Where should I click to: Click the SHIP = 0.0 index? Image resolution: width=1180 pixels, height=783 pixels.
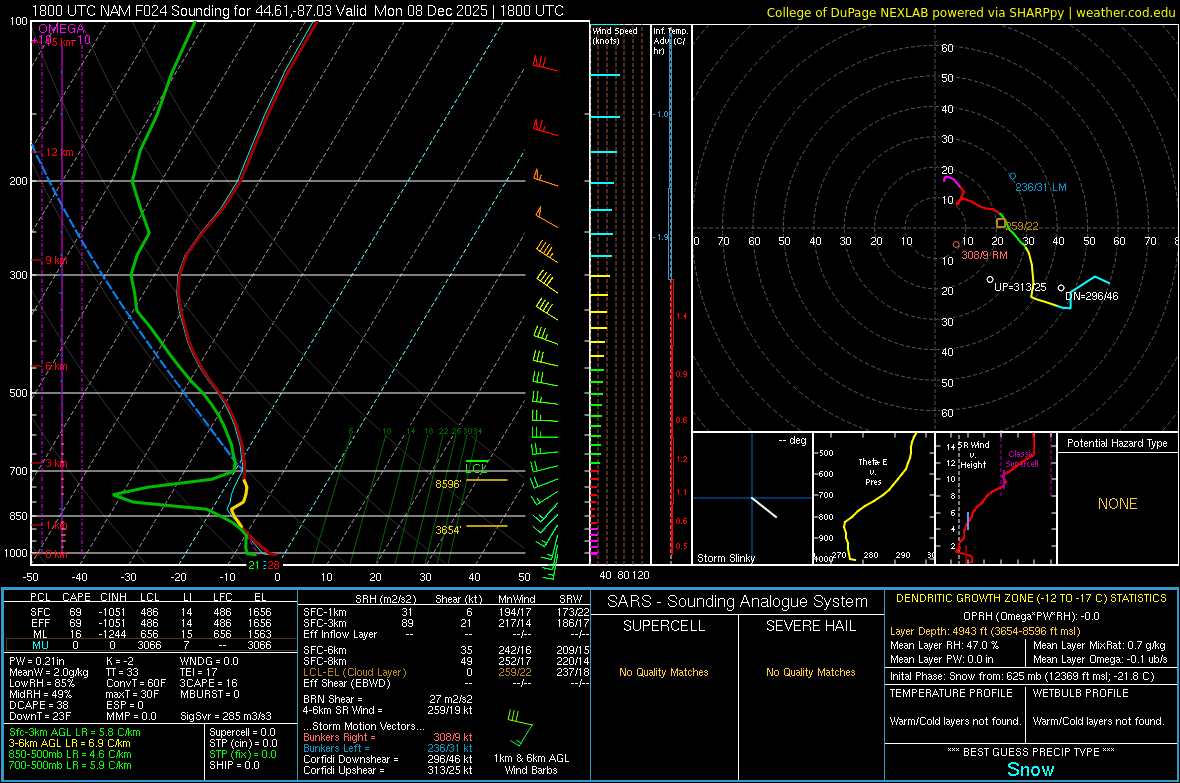pos(234,765)
